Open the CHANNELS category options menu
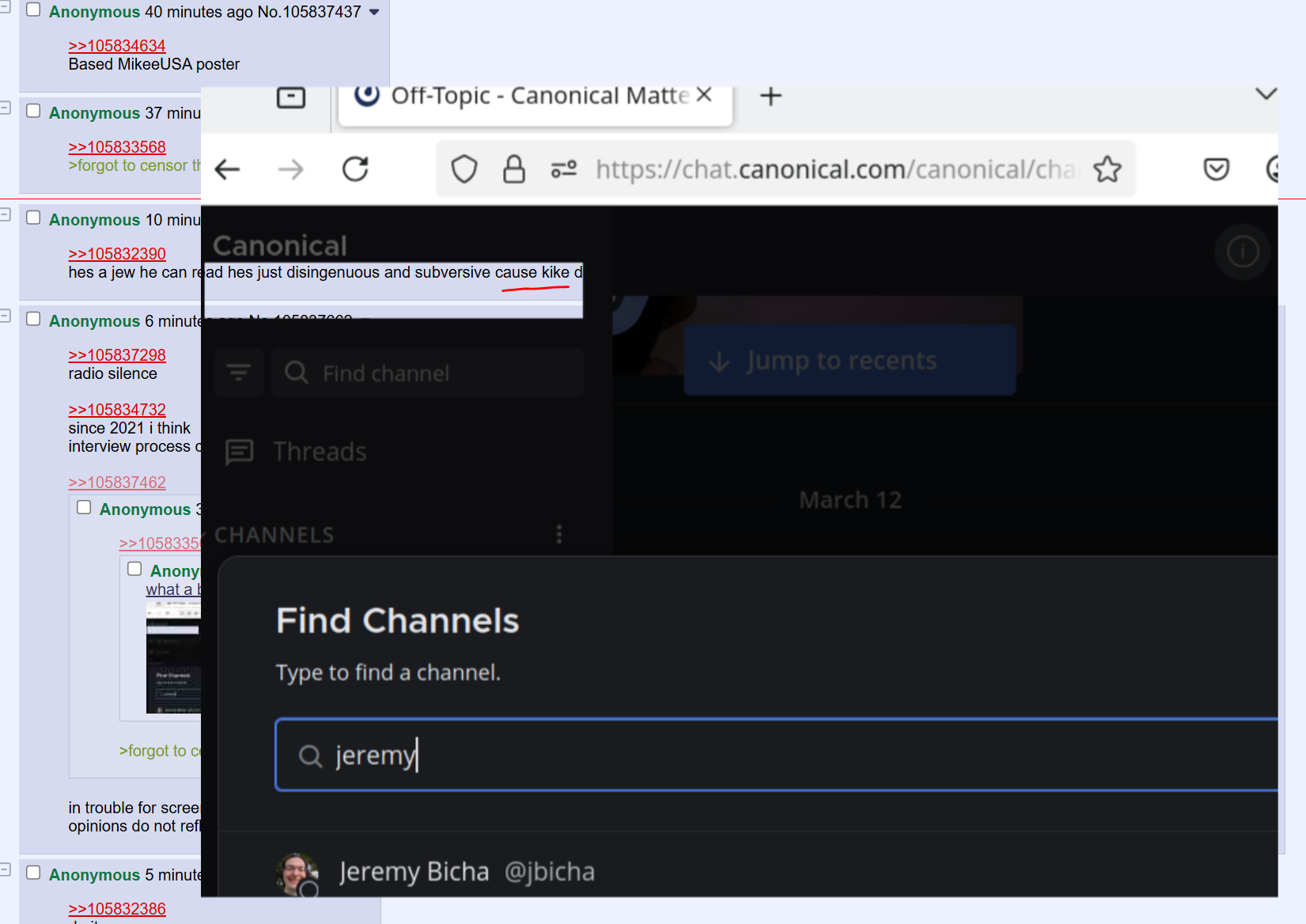This screenshot has width=1306, height=924. pos(559,535)
